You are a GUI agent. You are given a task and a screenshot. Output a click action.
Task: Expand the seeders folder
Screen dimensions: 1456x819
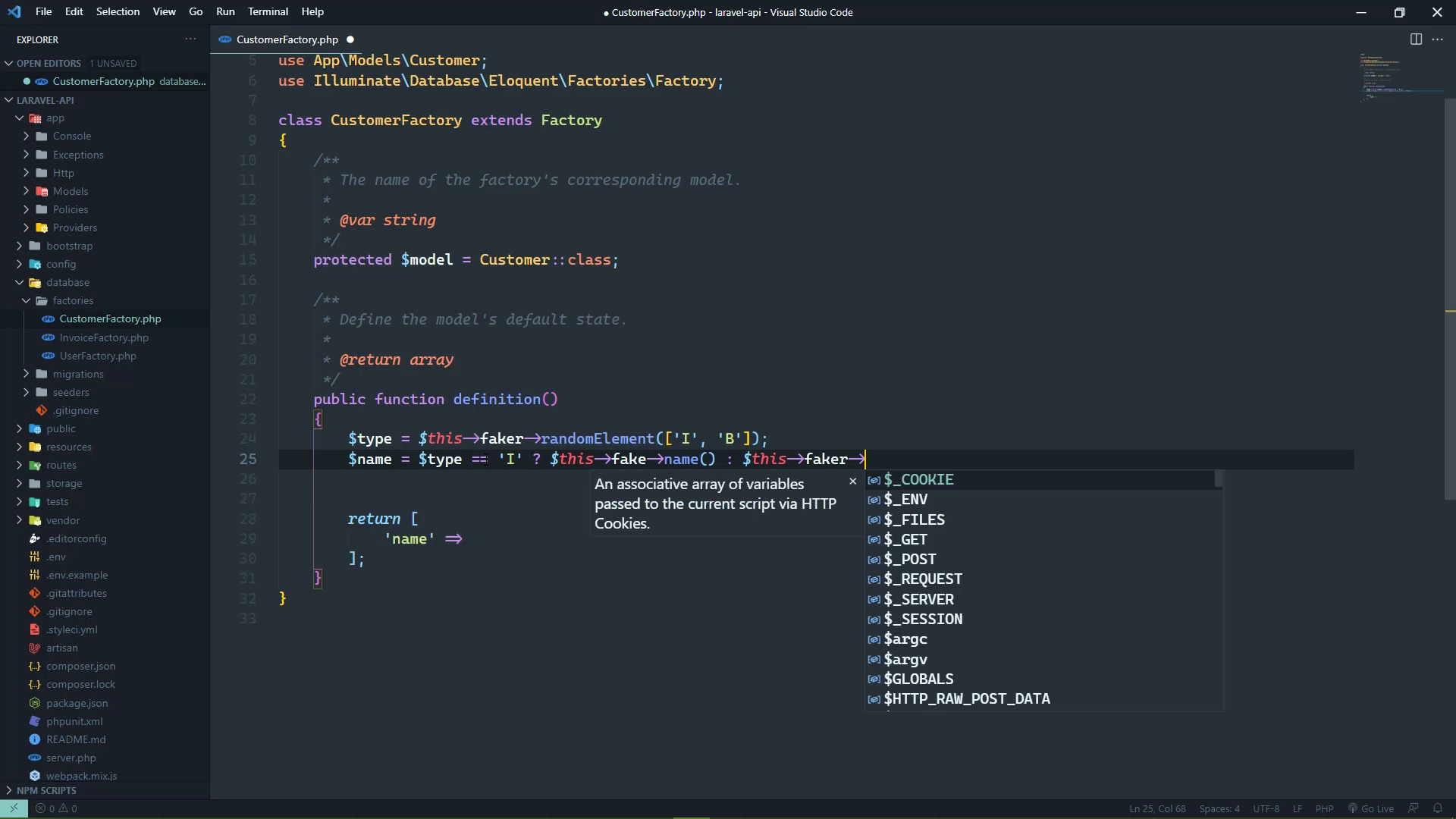71,392
